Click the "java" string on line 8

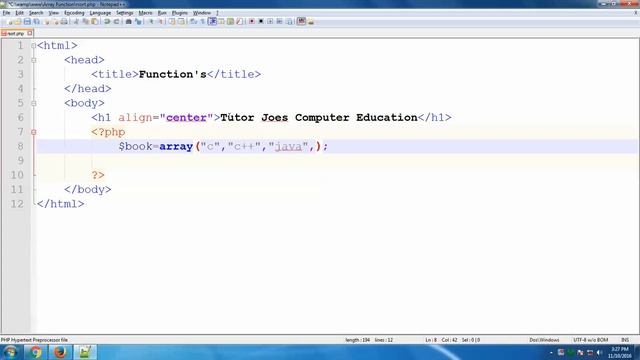pyautogui.click(x=288, y=147)
